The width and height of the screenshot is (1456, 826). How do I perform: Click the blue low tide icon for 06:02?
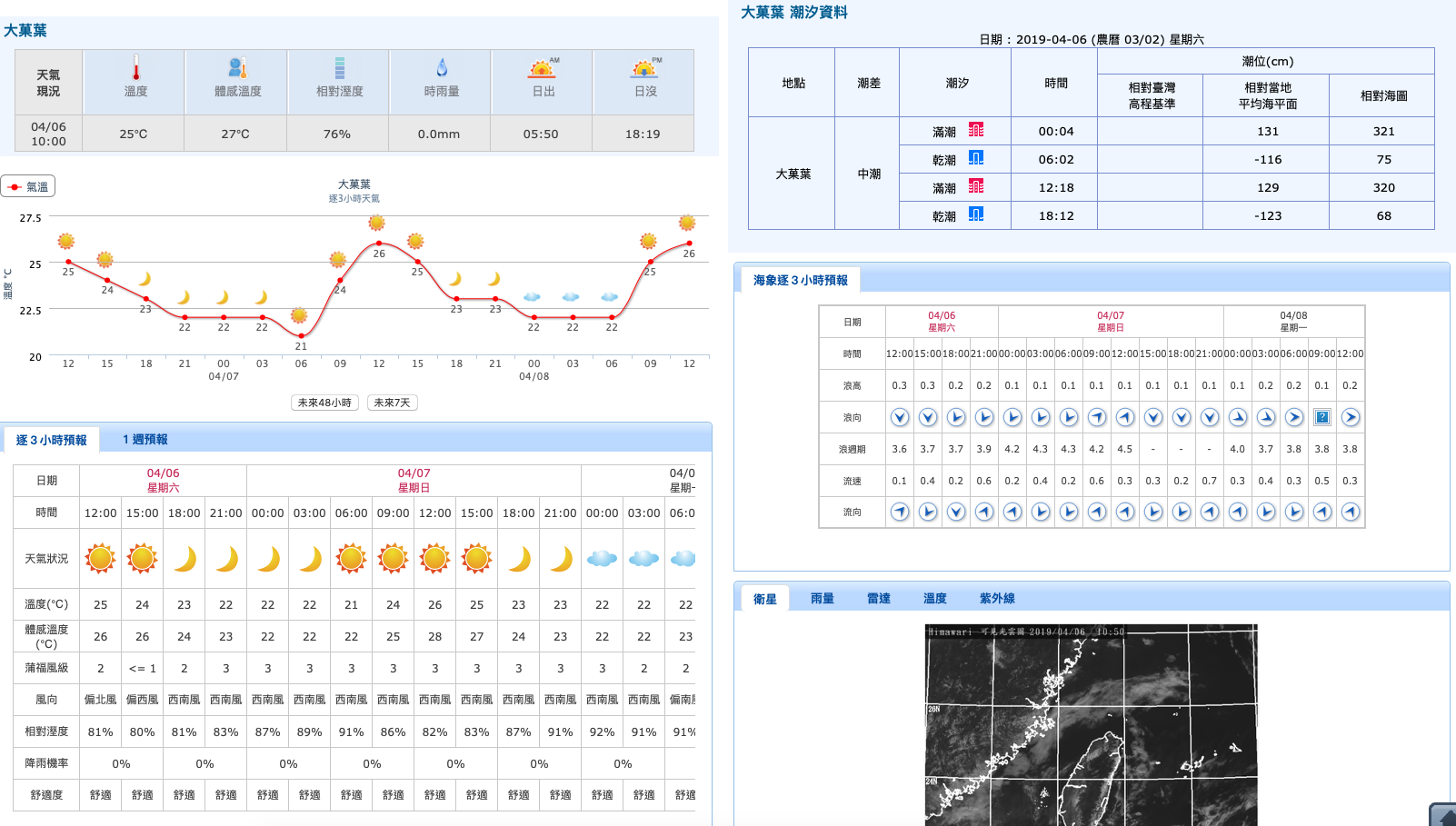(976, 158)
